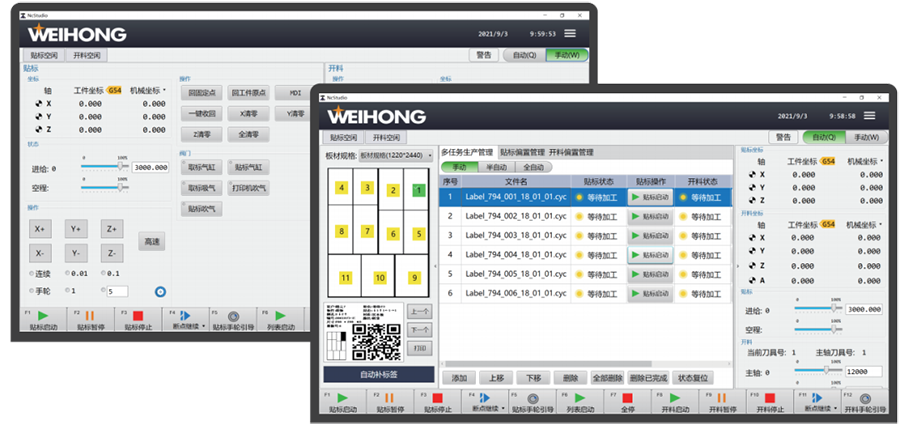Open the hamburger menu in front window header
The image size is (900, 425).
(871, 115)
